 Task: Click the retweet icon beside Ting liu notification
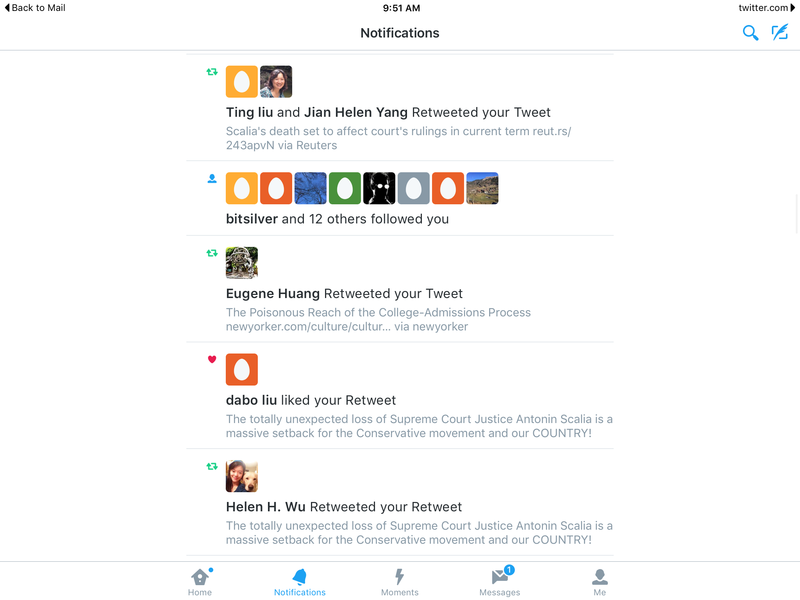212,72
